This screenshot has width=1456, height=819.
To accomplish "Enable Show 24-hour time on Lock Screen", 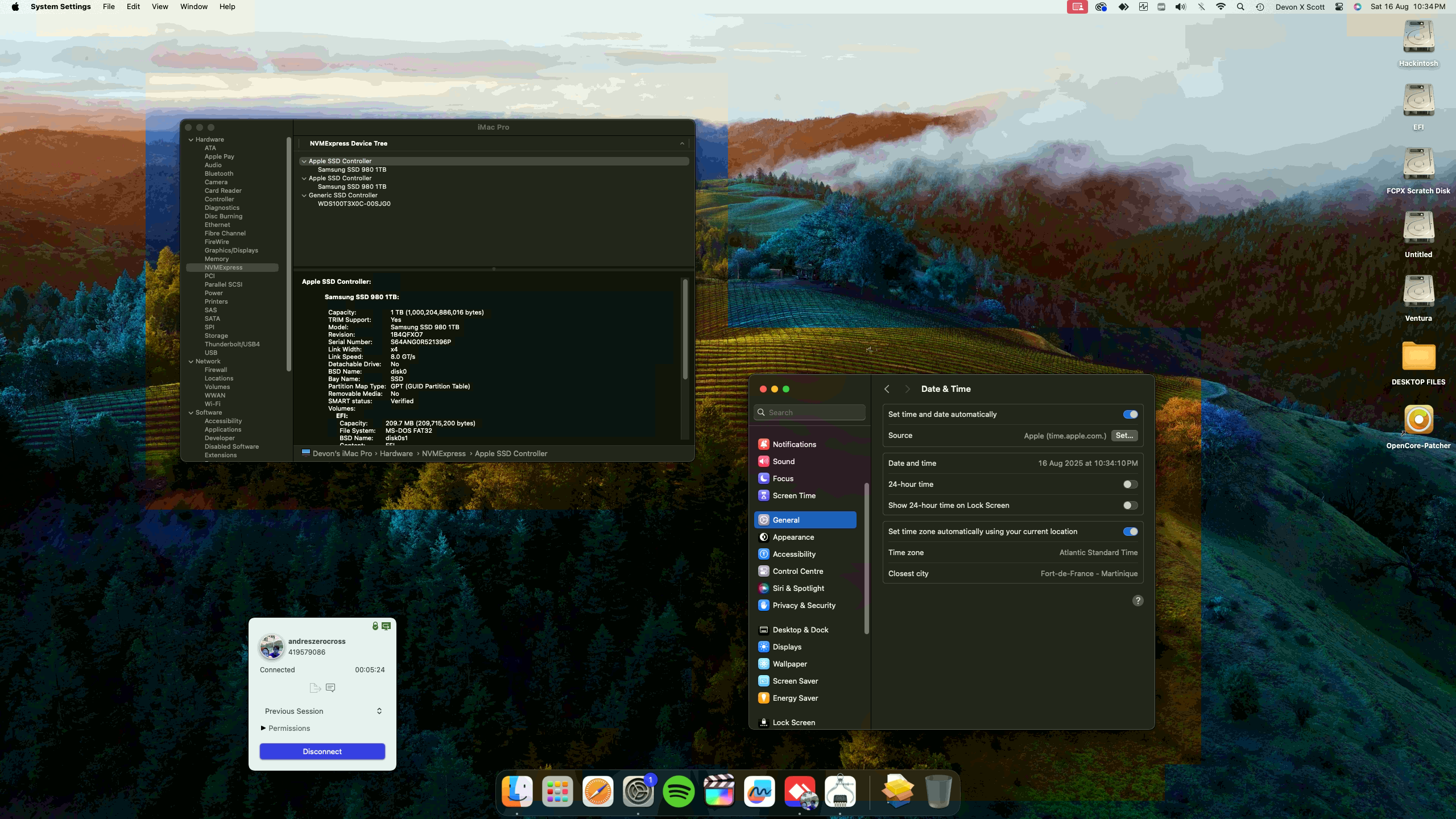I will [x=1130, y=505].
